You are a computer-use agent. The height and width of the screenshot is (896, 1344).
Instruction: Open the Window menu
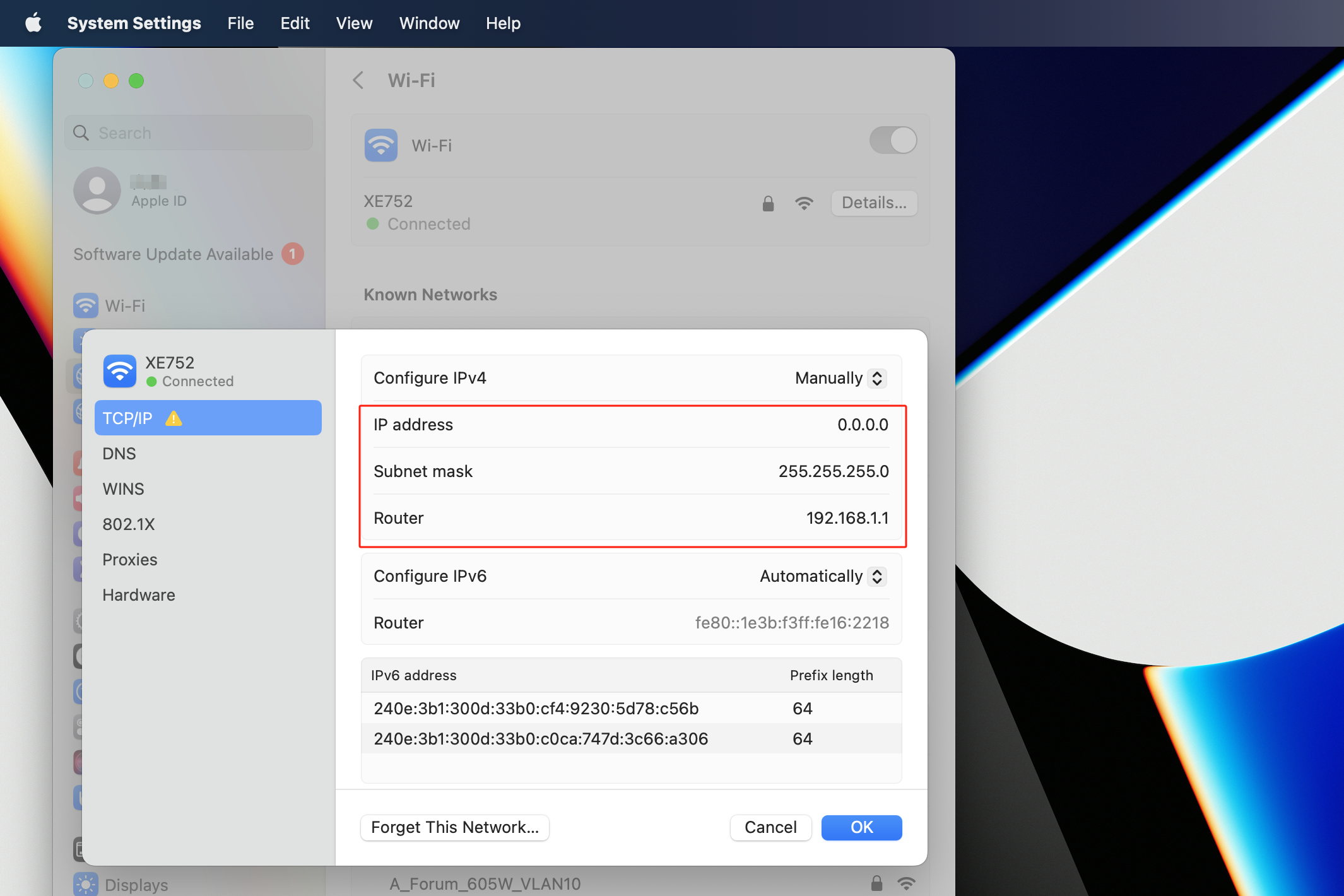click(x=429, y=23)
